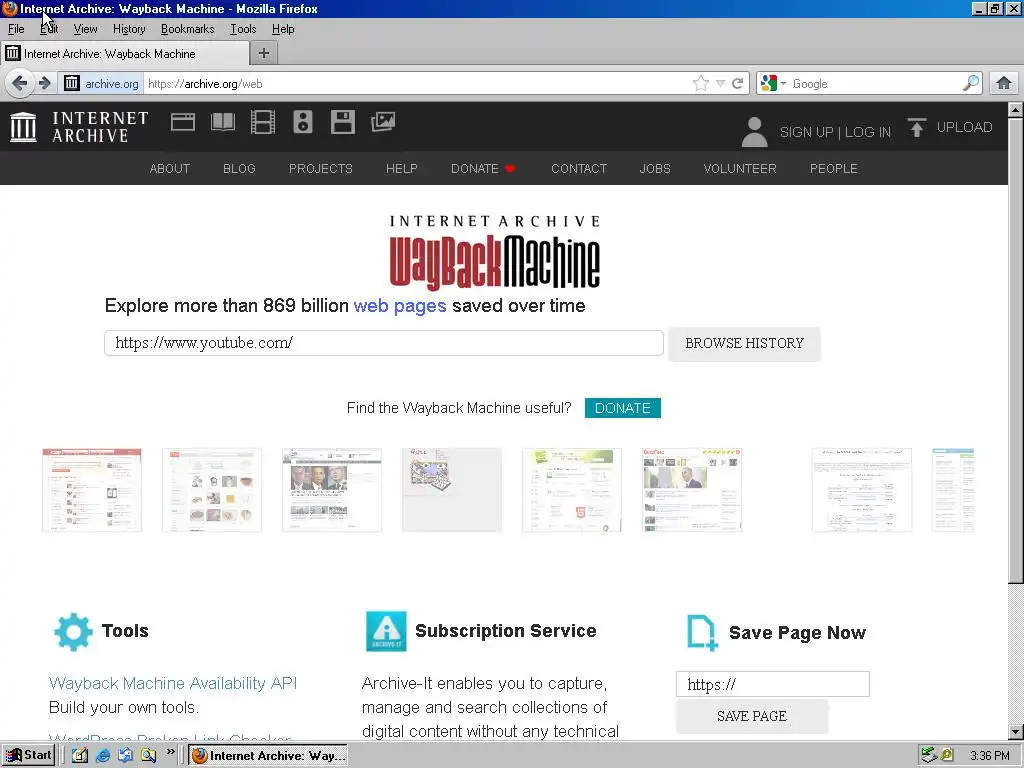Open the View menu

point(85,29)
